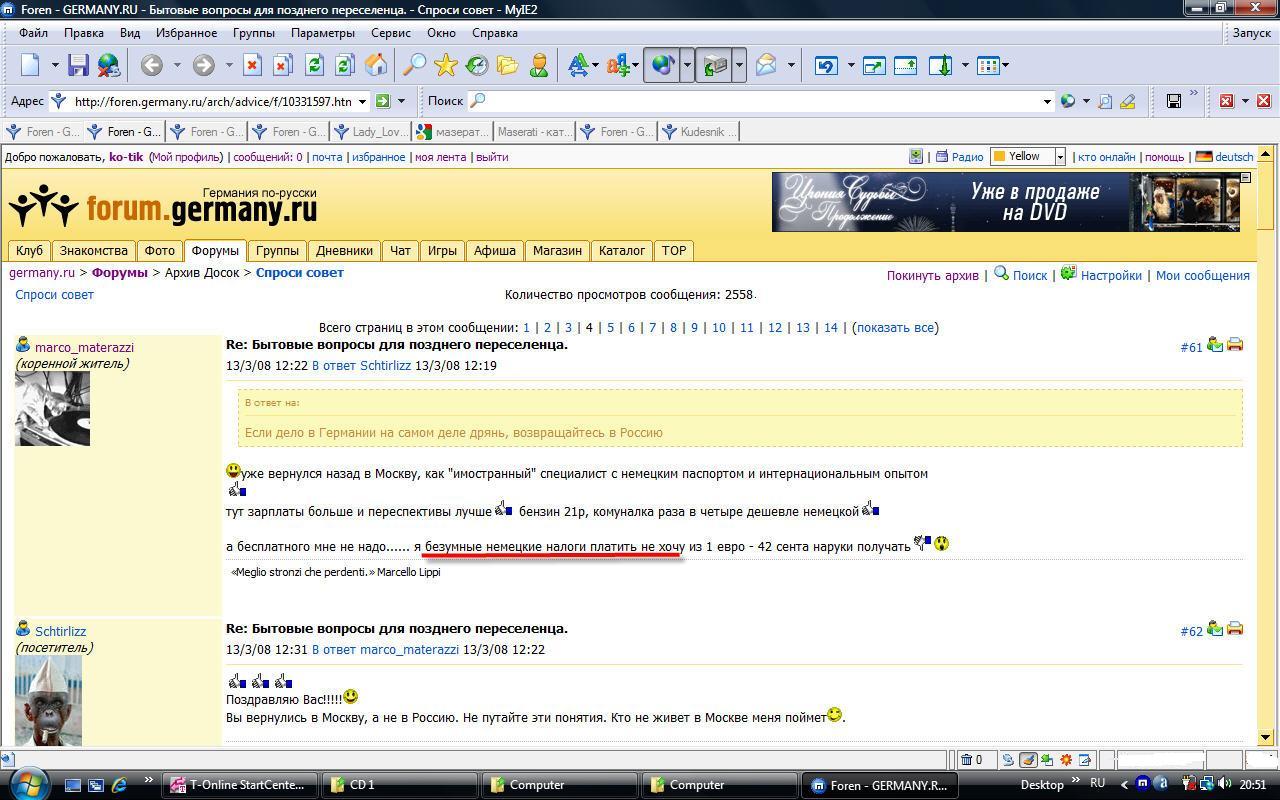Click the History clock icon
The image size is (1280, 800).
pos(477,66)
